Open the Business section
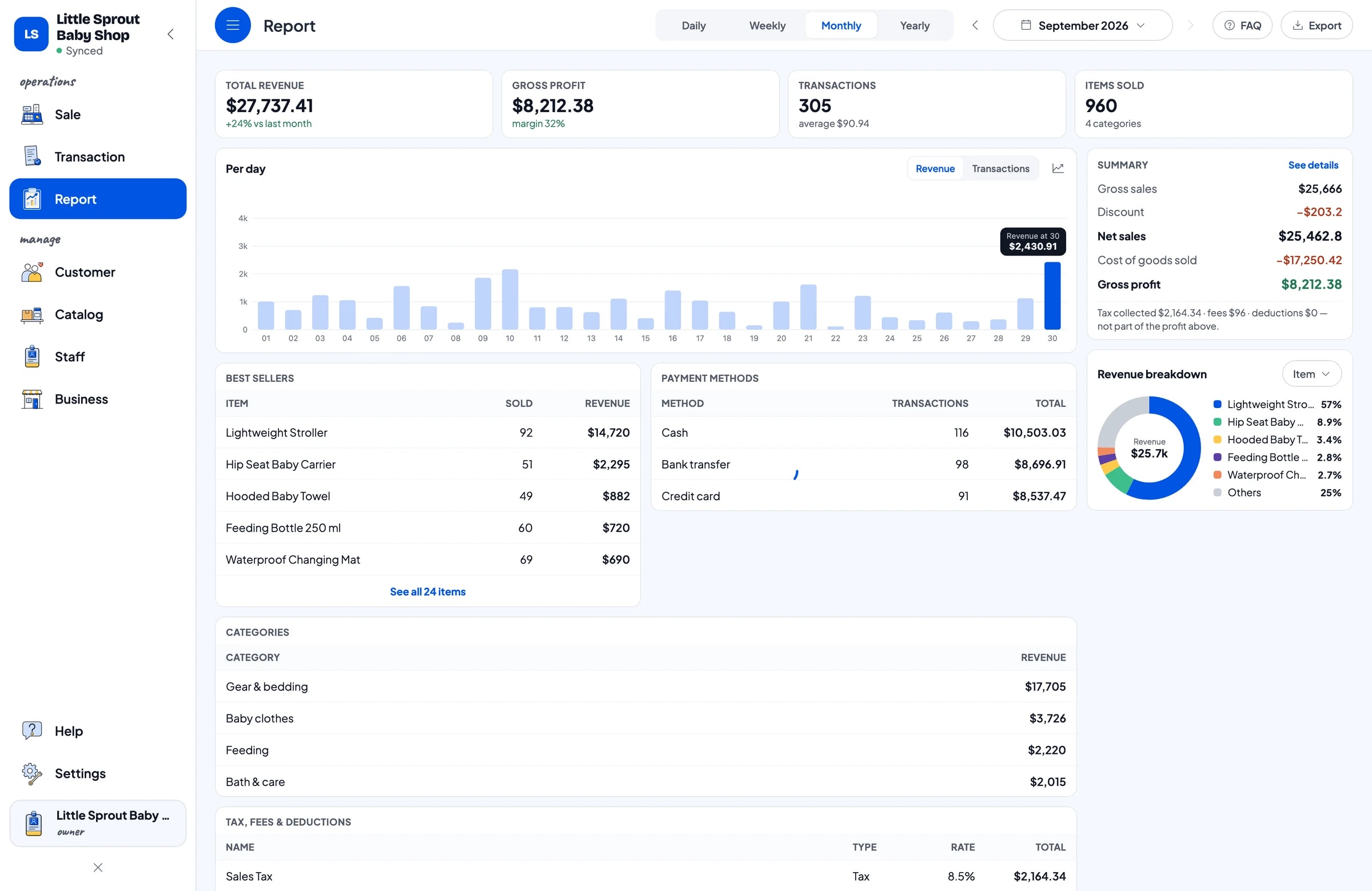The width and height of the screenshot is (1372, 891). (x=98, y=399)
